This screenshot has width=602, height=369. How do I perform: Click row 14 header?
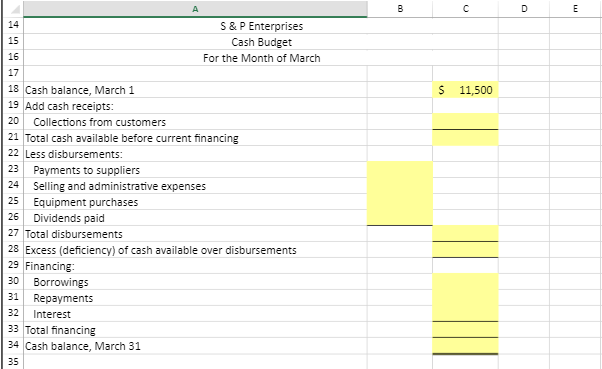click(13, 25)
